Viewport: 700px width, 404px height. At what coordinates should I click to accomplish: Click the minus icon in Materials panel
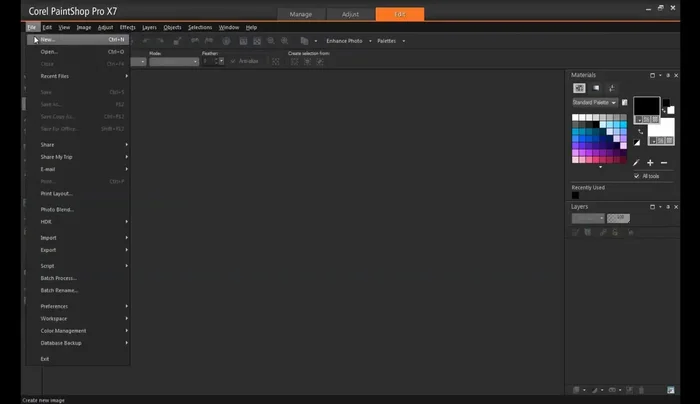[x=664, y=162]
